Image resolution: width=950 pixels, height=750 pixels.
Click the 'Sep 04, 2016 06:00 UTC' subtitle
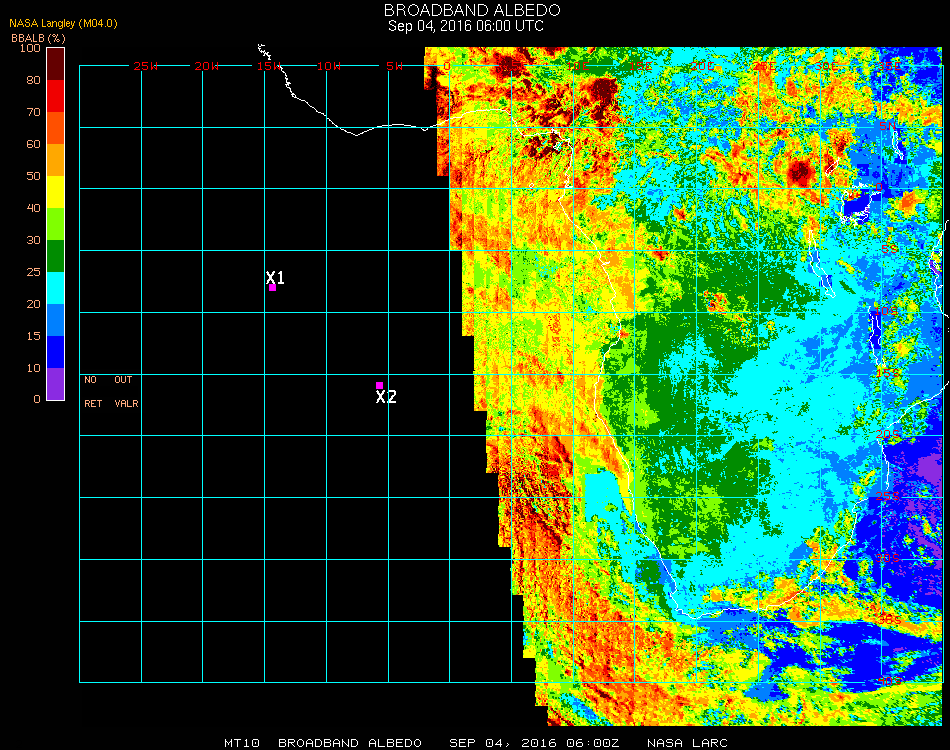click(465, 26)
